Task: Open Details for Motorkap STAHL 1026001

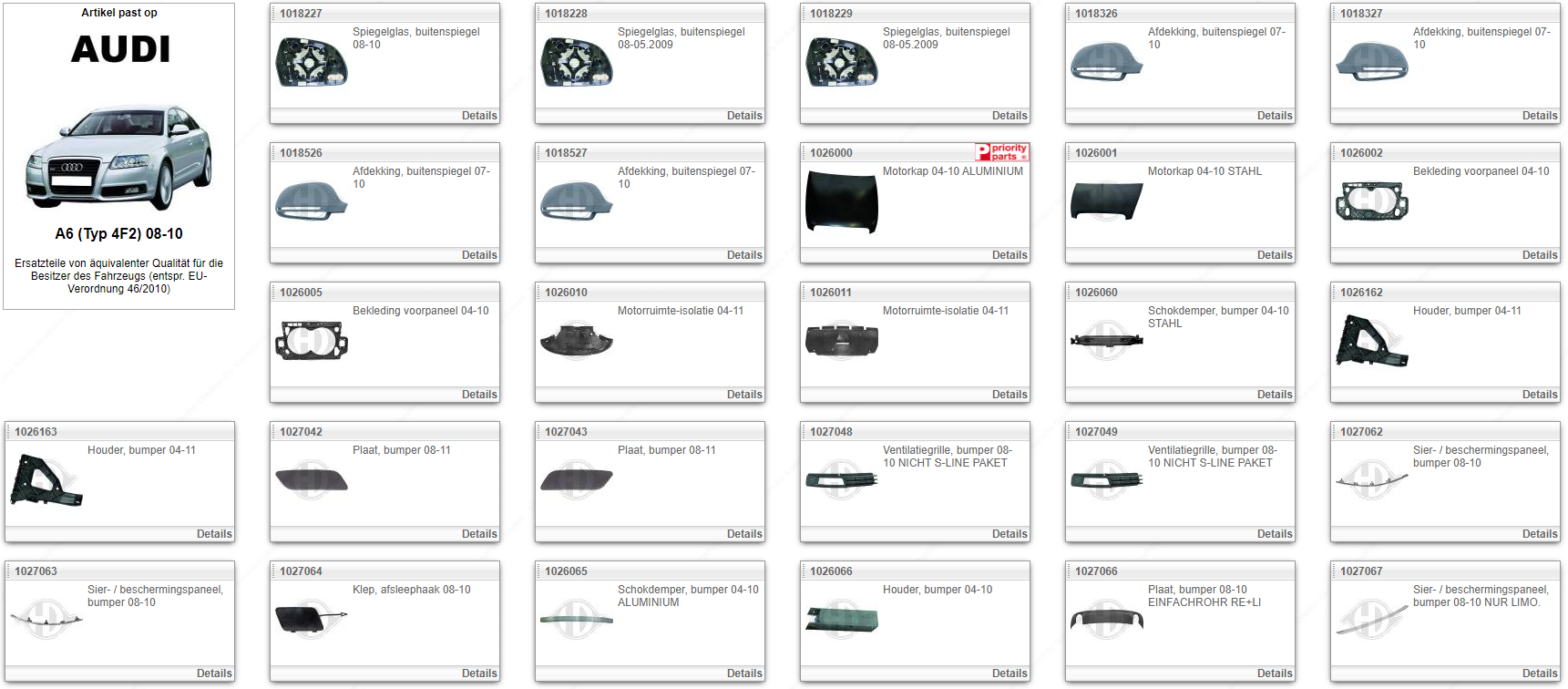Action: (1275, 255)
